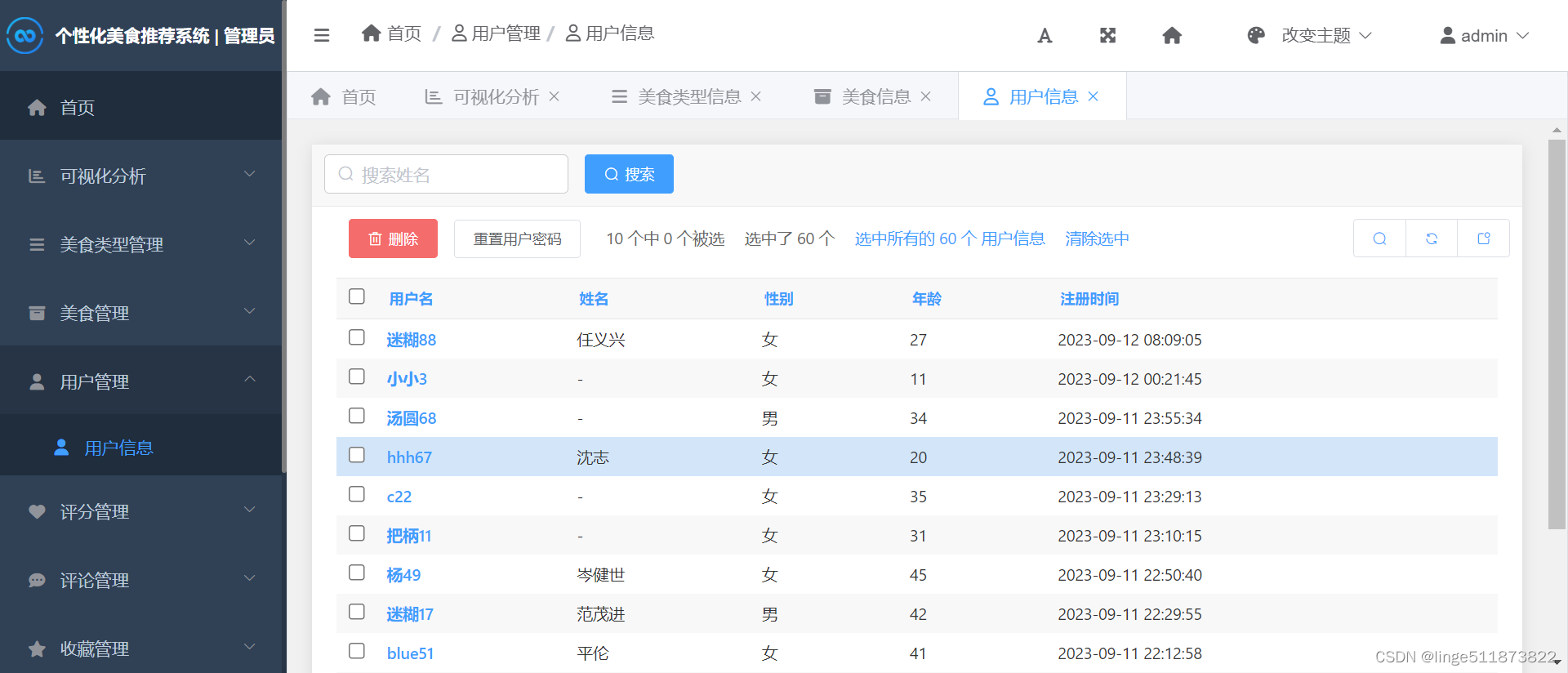Click the house icon beside sidebar 首页
The height and width of the screenshot is (673, 1568).
tap(37, 107)
